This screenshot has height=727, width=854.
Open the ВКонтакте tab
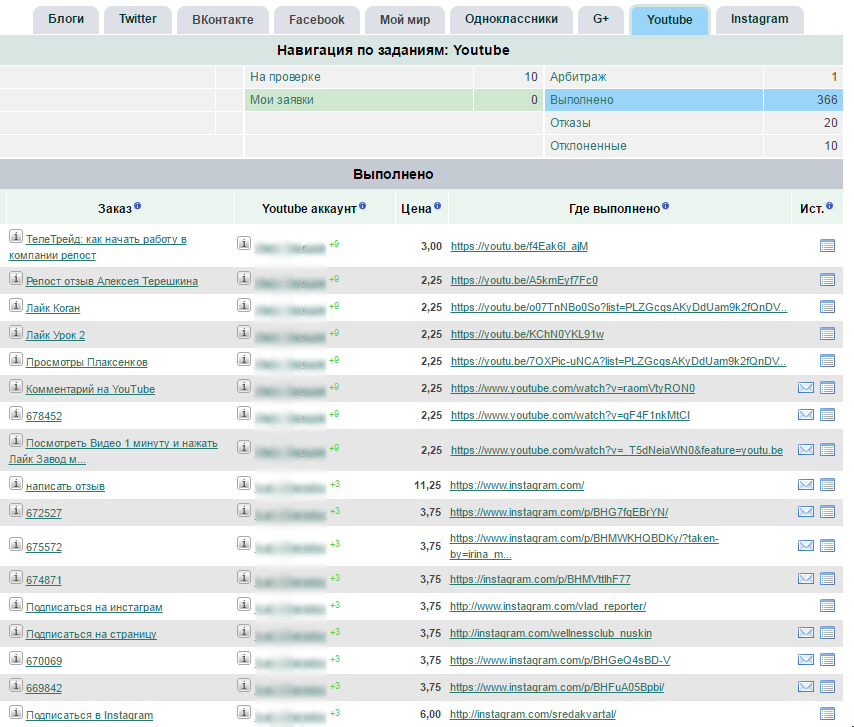click(x=223, y=19)
